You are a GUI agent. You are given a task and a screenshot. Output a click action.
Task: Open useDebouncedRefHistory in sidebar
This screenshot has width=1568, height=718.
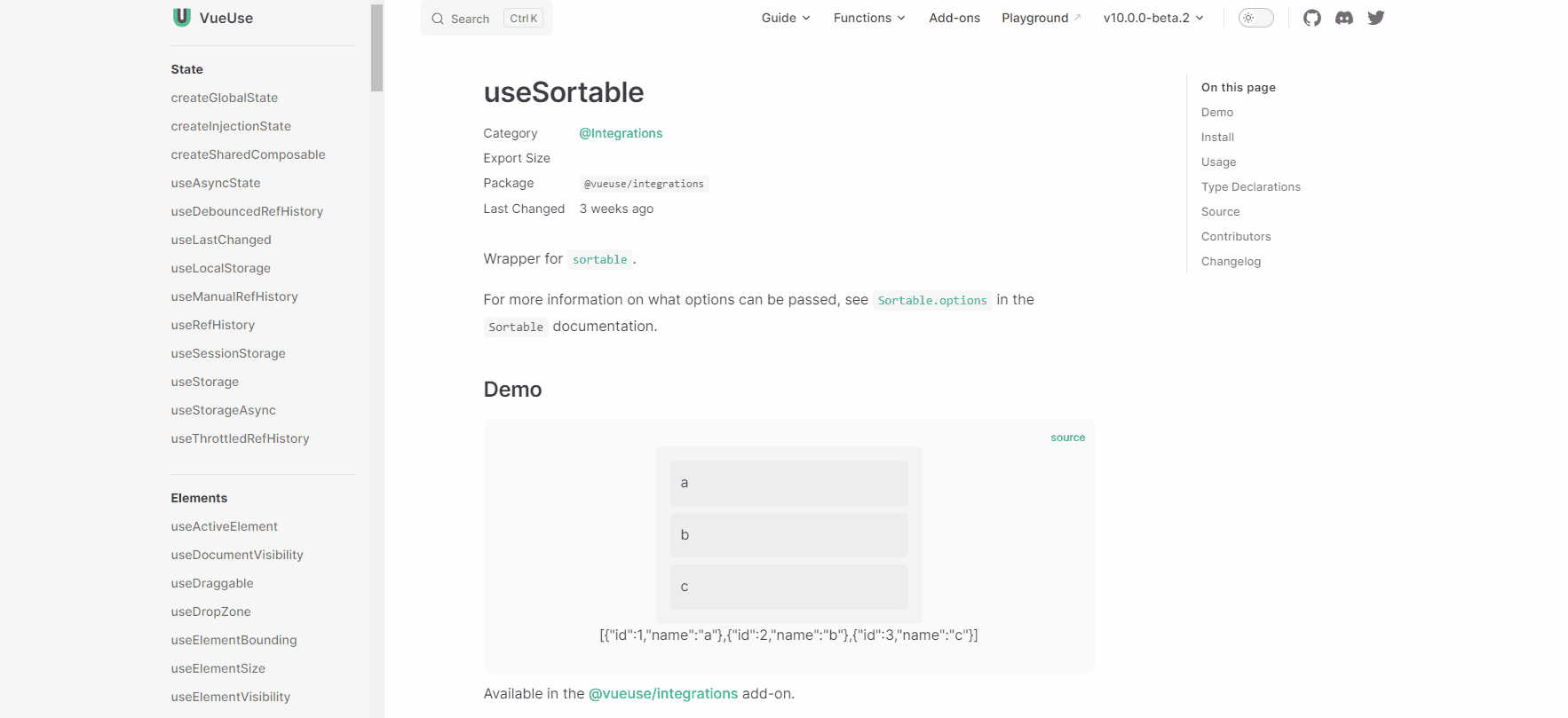pos(247,211)
